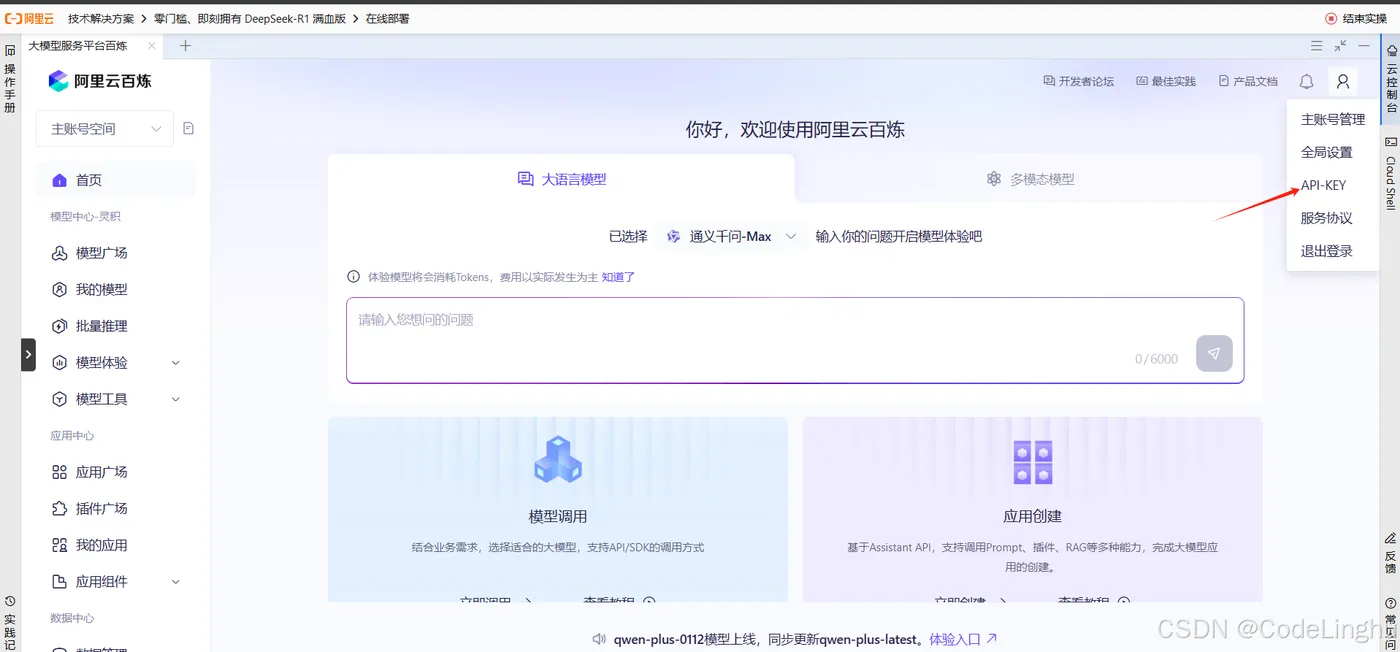The width and height of the screenshot is (1400, 652).
Task: Open the 主账号空间 workspace dropdown
Action: 105,128
